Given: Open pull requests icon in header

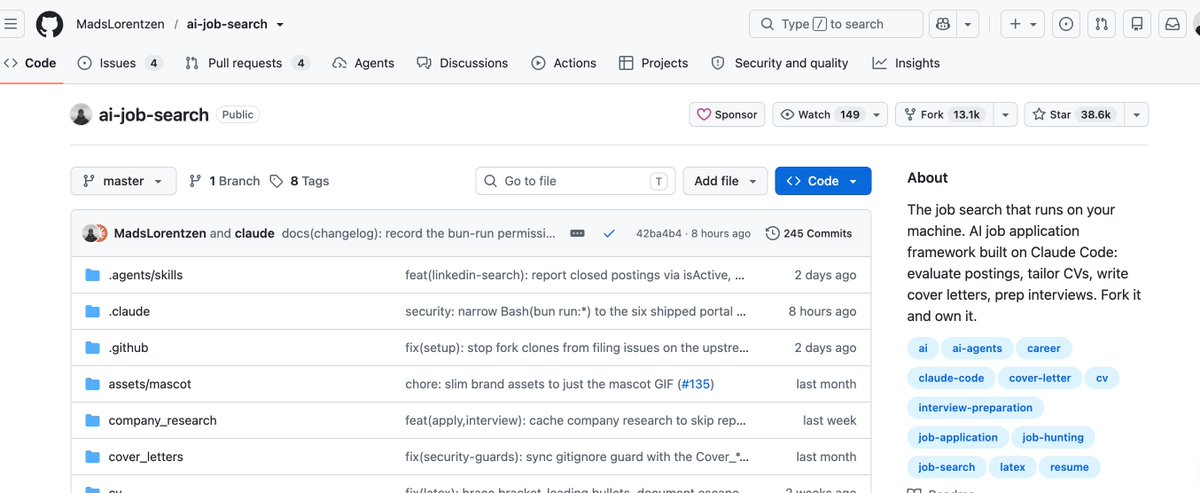Looking at the screenshot, I should pos(1101,24).
